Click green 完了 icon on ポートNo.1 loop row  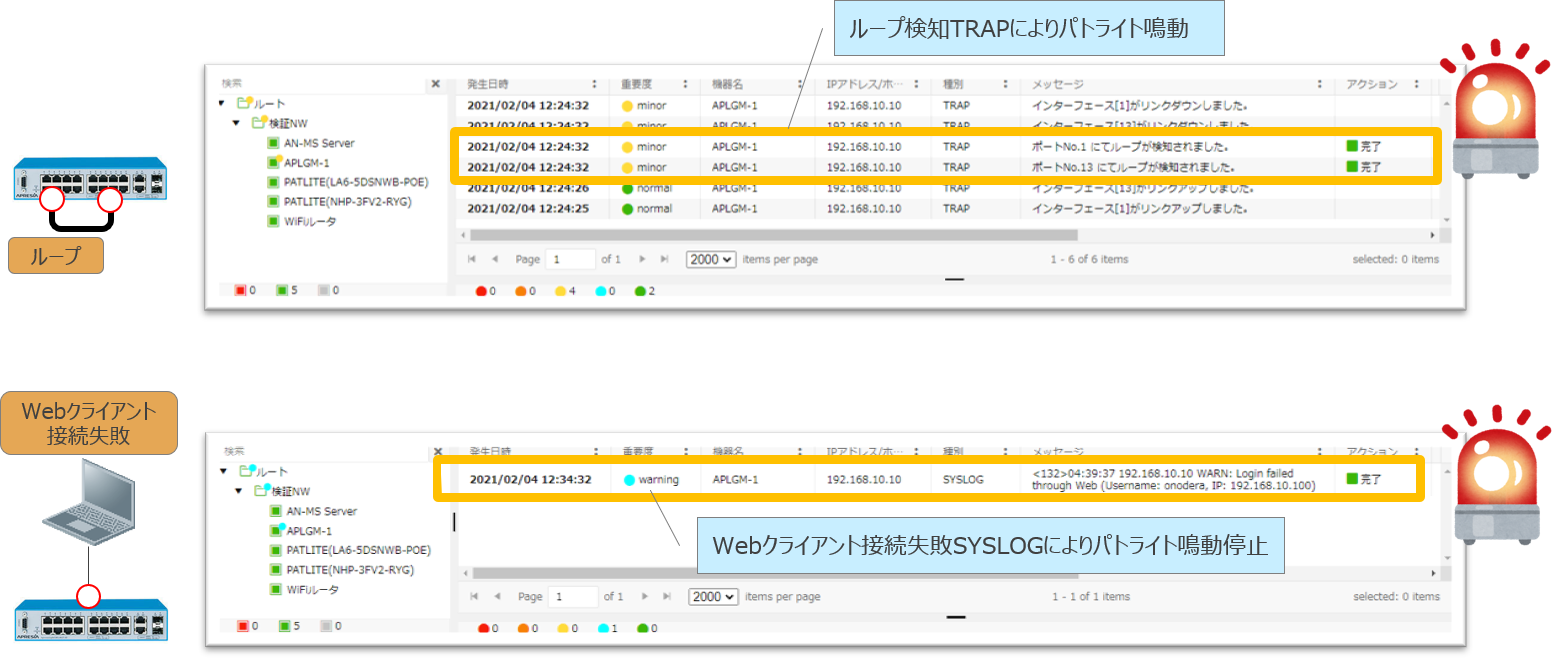click(1352, 146)
